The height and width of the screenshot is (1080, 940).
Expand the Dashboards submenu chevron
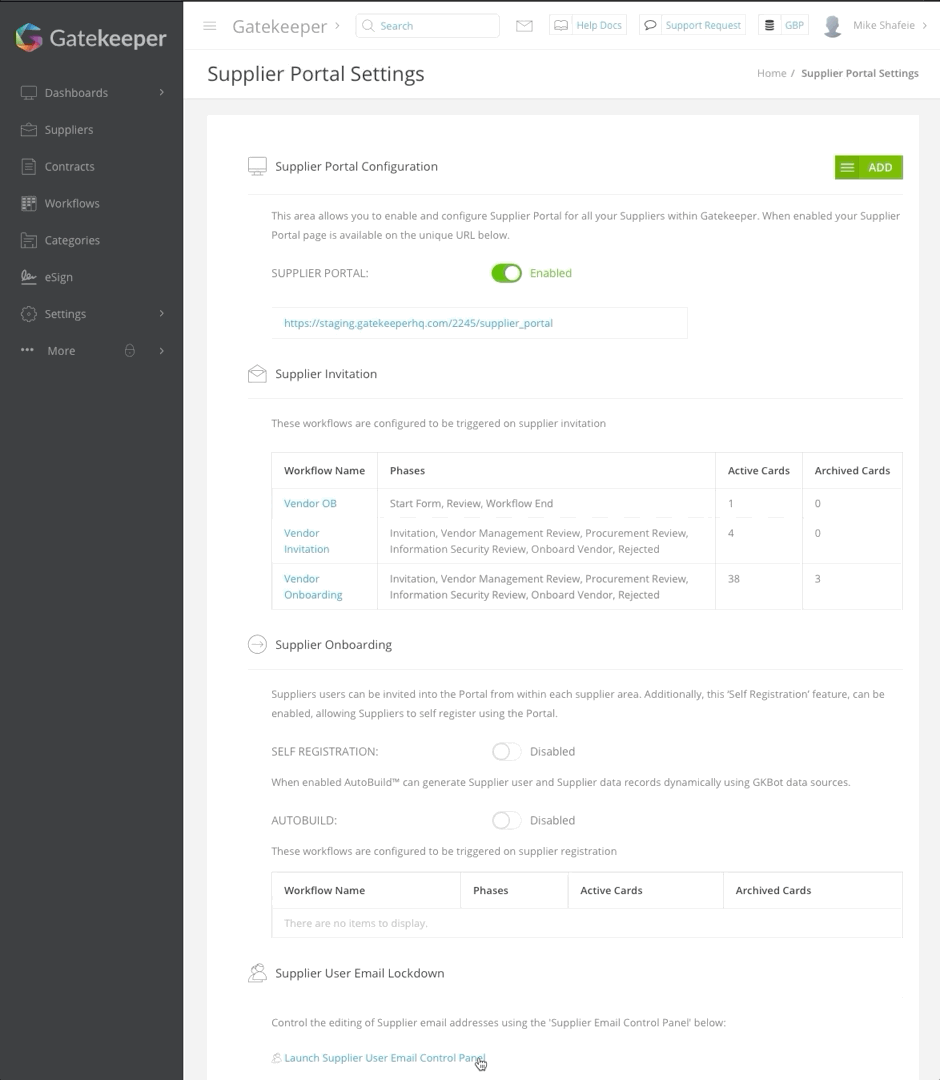point(162,92)
